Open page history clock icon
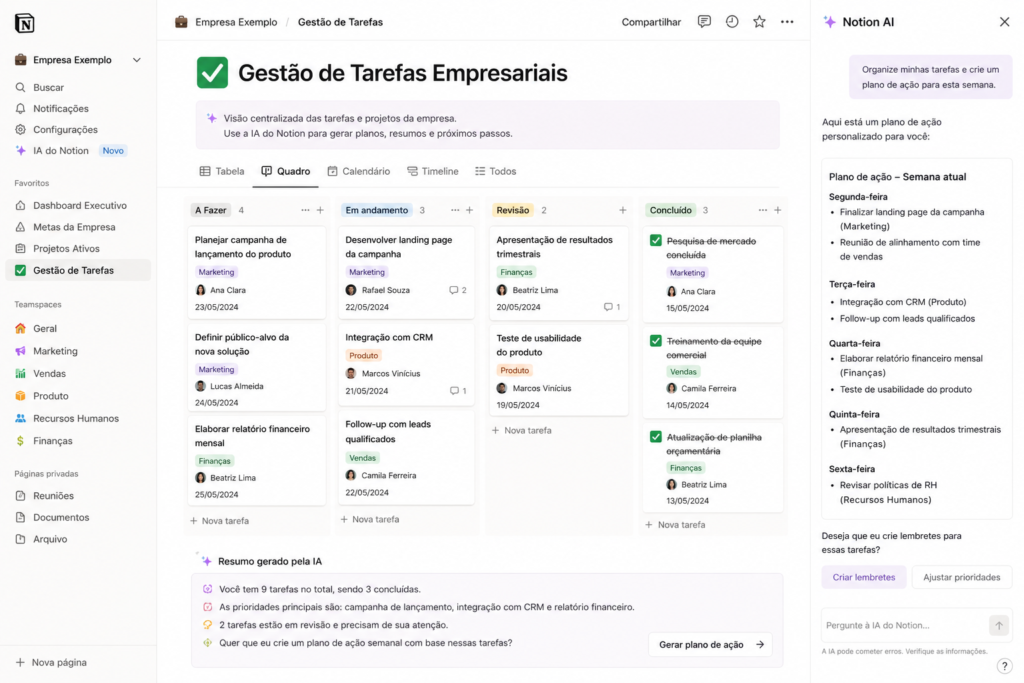1024x683 pixels. pyautogui.click(x=732, y=22)
